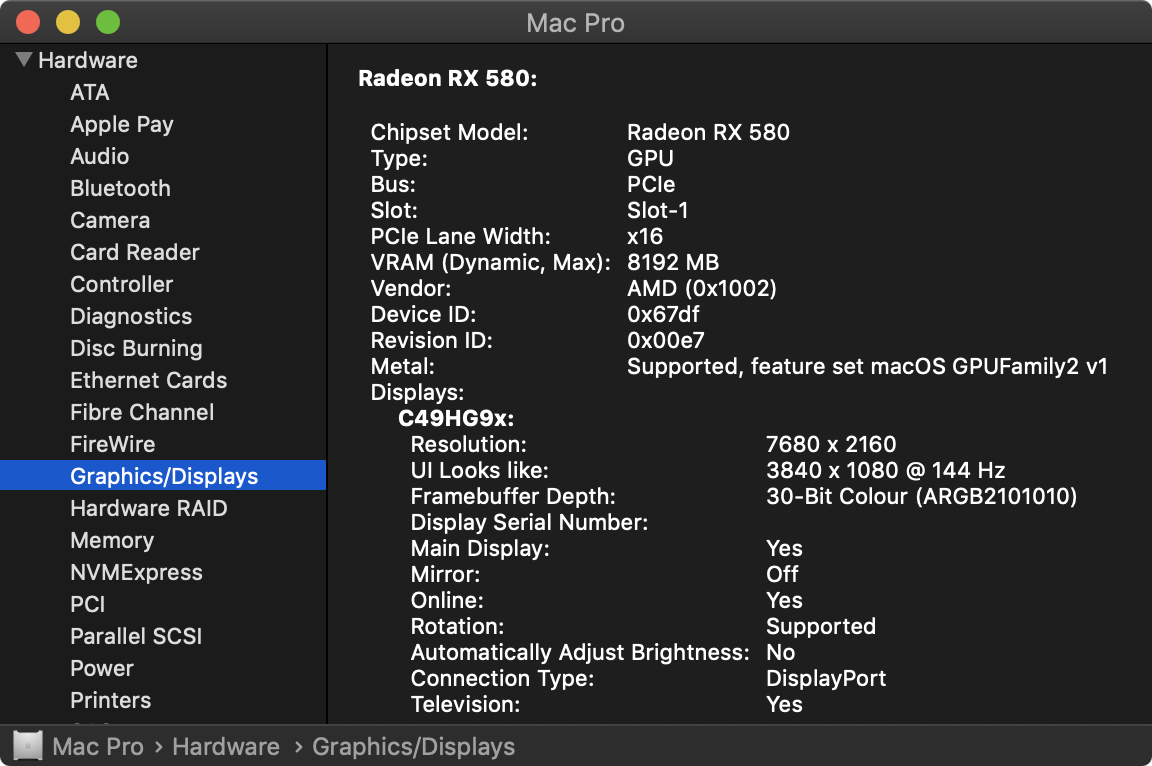Select Apple Pay in the sidebar
The image size is (1152, 766).
(122, 124)
